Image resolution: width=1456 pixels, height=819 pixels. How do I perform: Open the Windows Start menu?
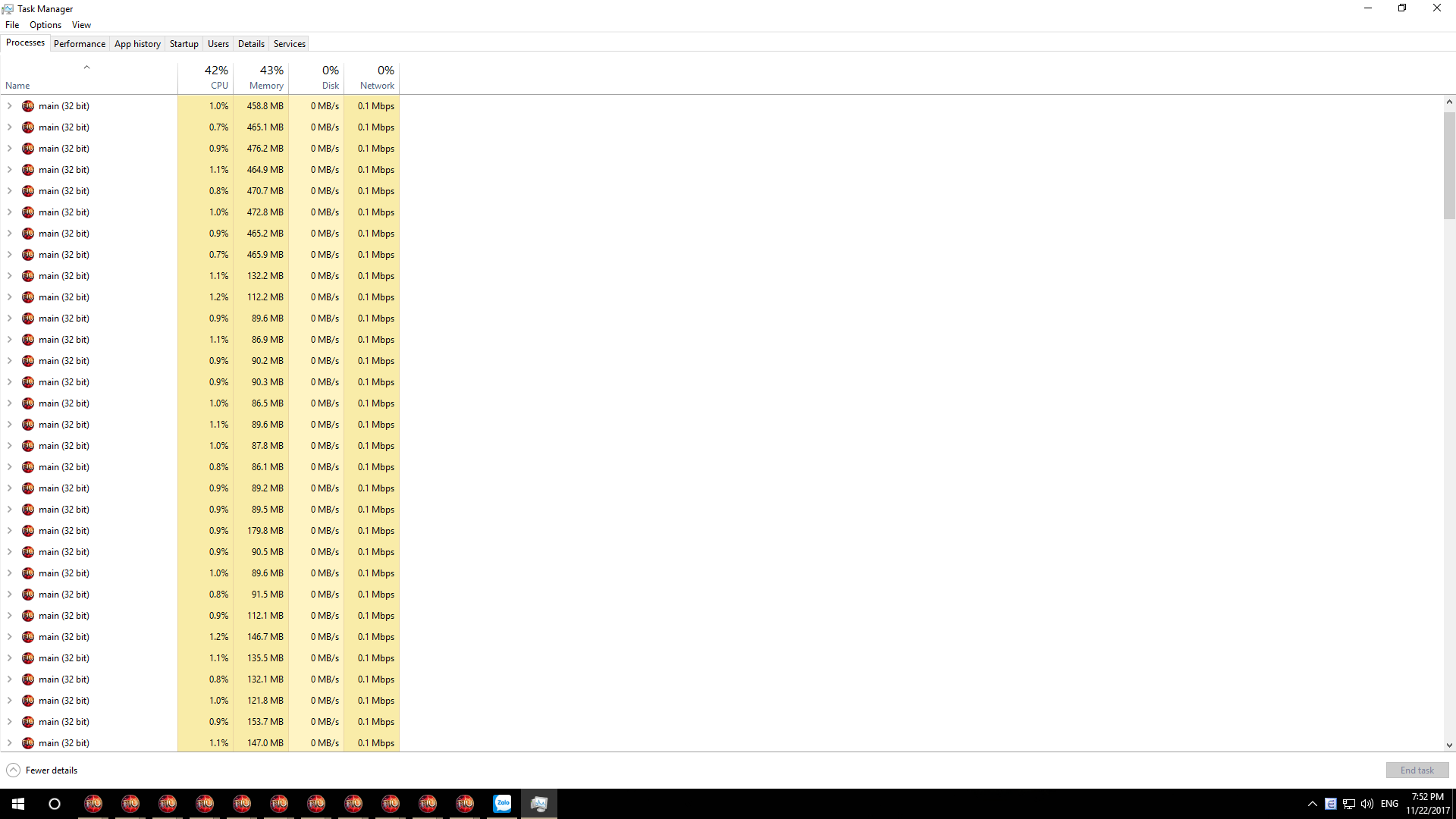tap(18, 803)
